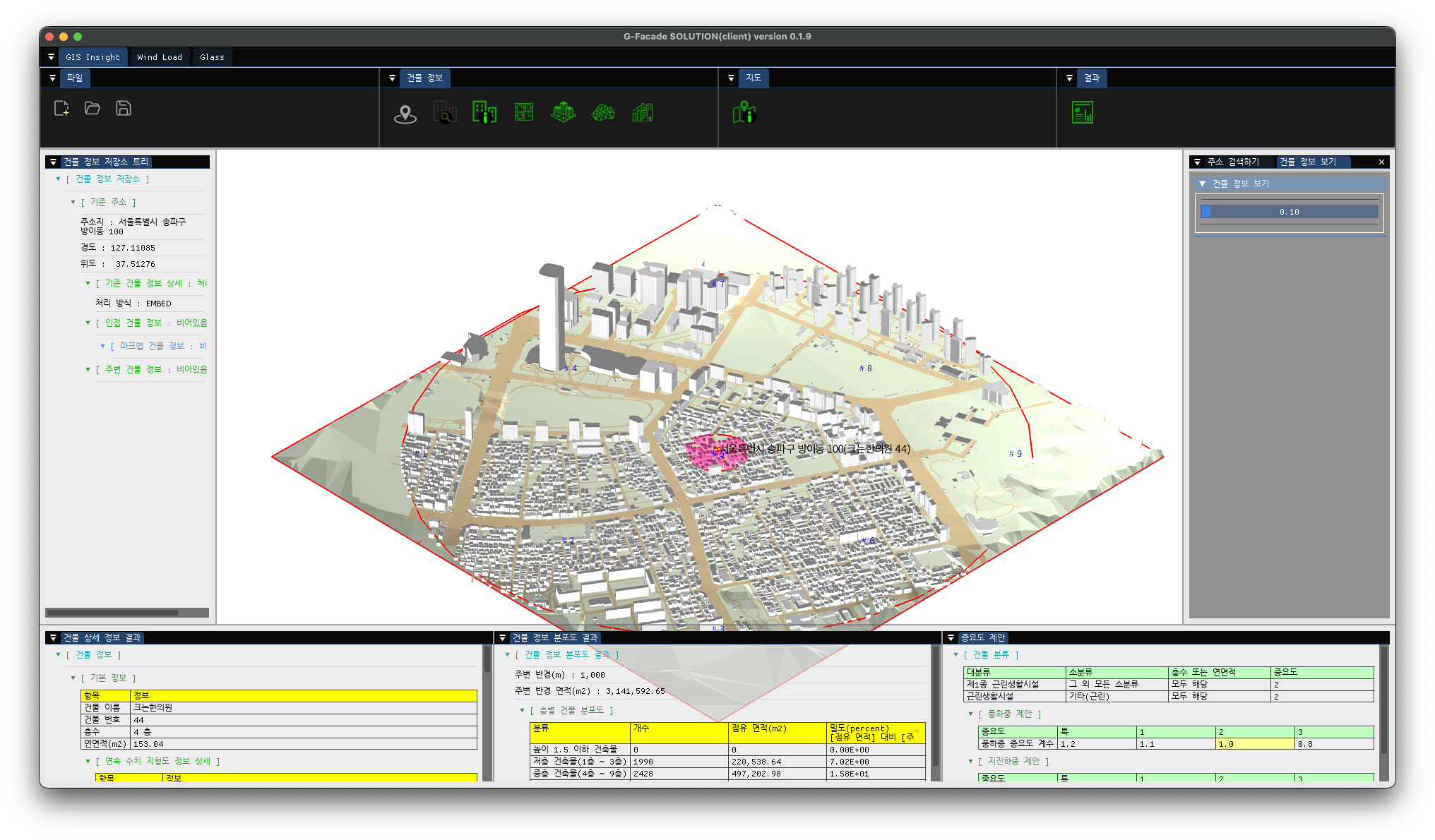
Task: Click the 0.10 value slider
Action: 1289,212
